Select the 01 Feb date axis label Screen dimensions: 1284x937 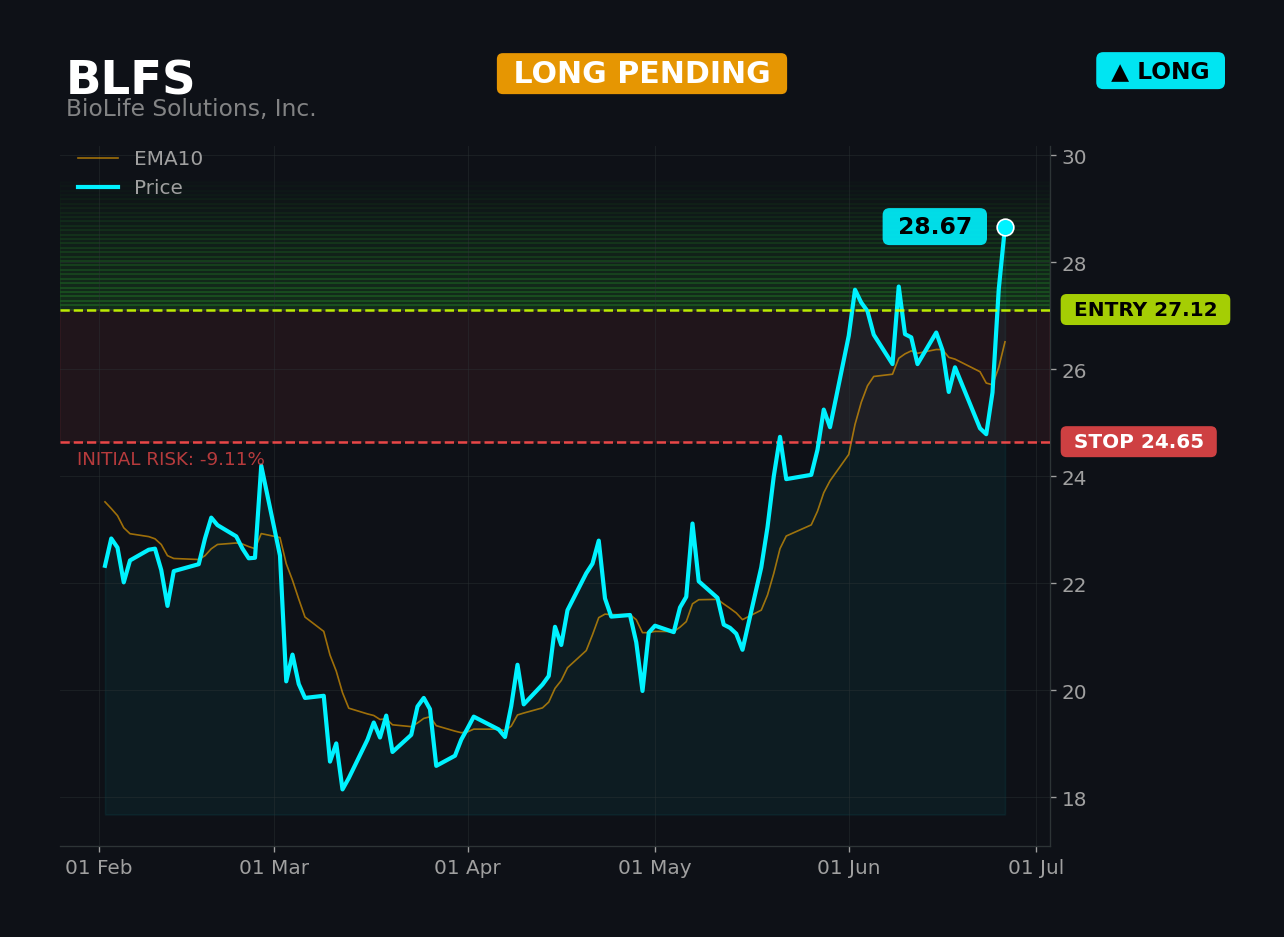pos(99,868)
